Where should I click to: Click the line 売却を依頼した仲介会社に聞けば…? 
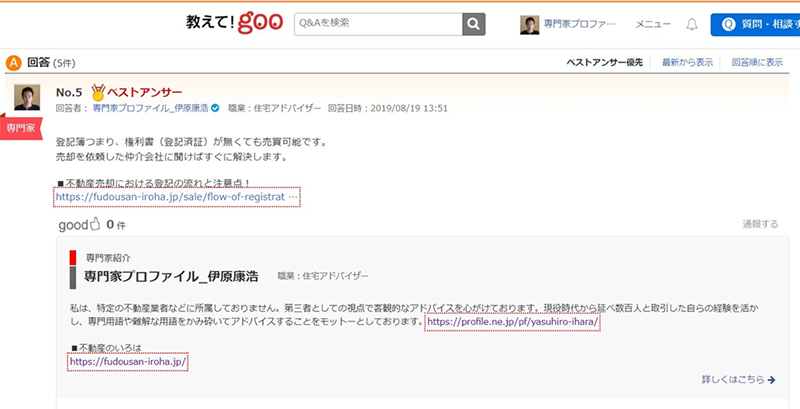pos(171,157)
